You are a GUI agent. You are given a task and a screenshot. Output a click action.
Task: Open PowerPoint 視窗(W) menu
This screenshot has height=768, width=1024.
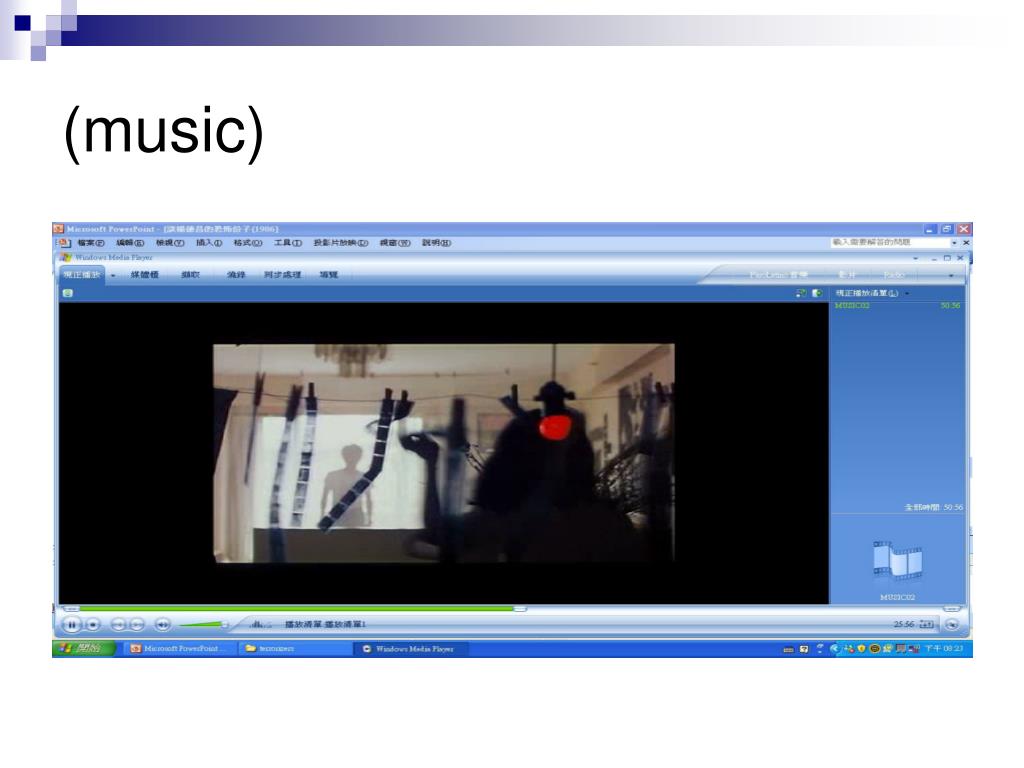395,243
